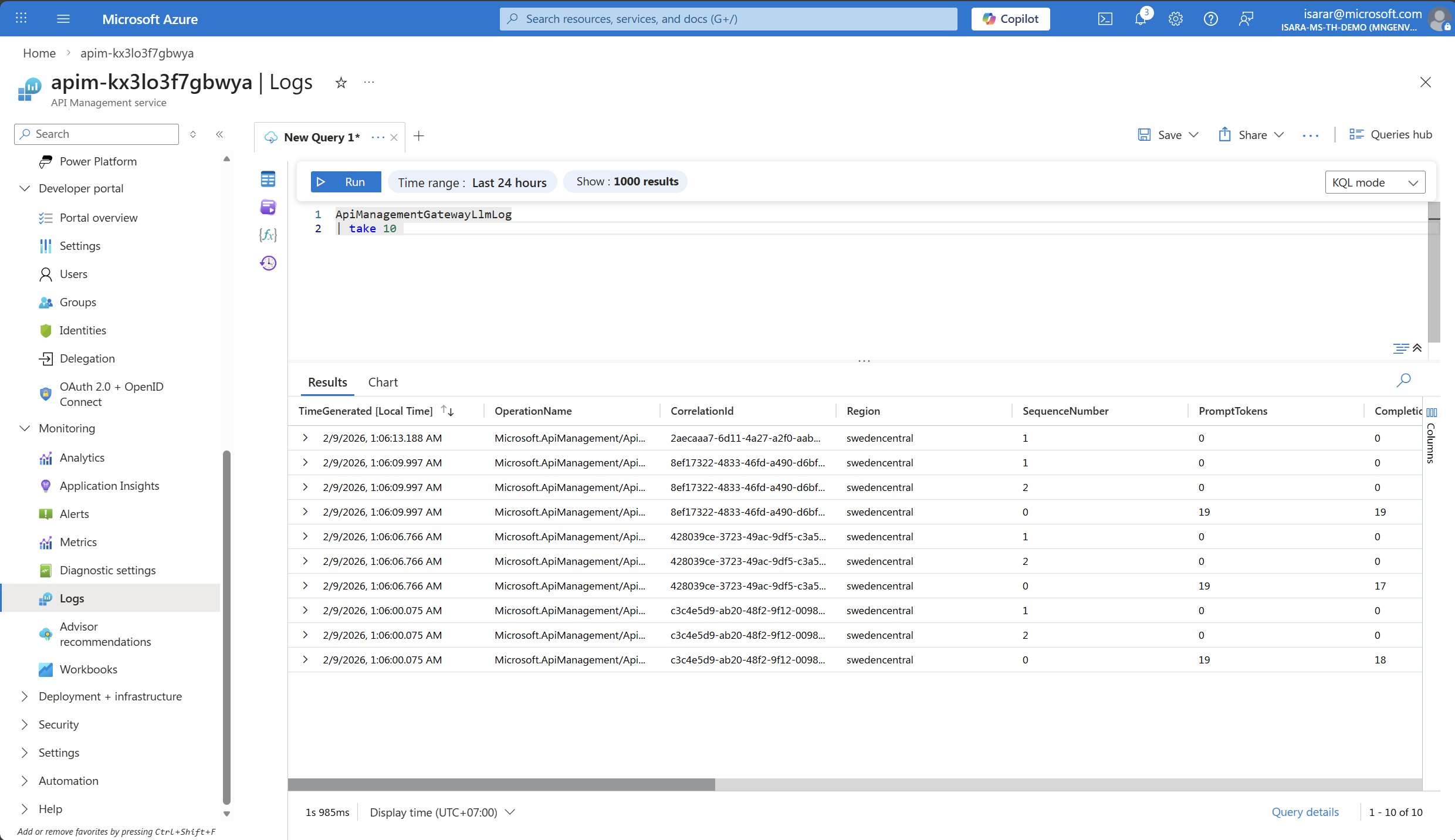Viewport: 1455px width, 840px height.
Task: Select the Results tab
Action: pos(327,382)
